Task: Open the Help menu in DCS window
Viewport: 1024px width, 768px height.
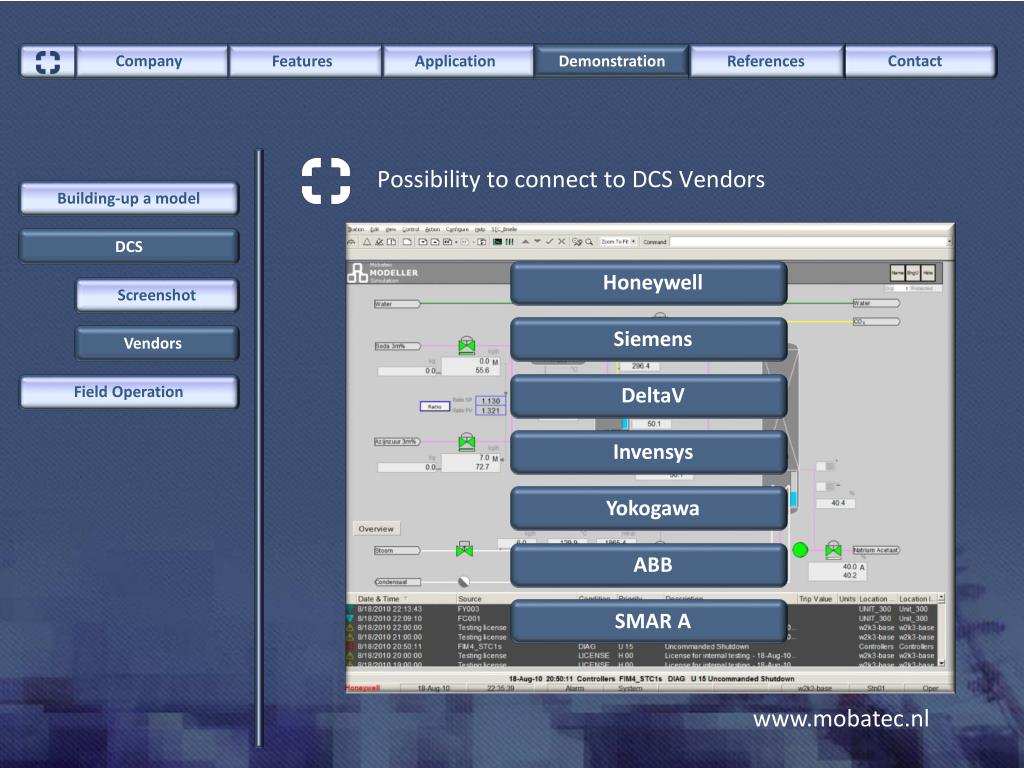Action: (x=480, y=229)
